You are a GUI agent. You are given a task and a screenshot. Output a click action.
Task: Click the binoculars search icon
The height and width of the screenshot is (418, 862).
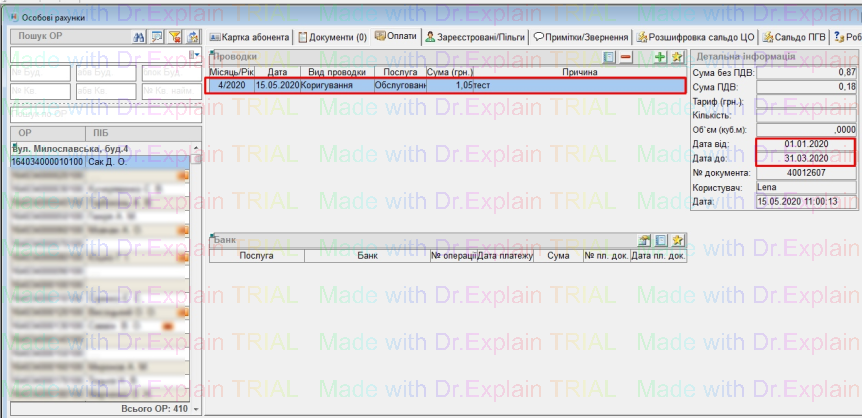tap(139, 37)
